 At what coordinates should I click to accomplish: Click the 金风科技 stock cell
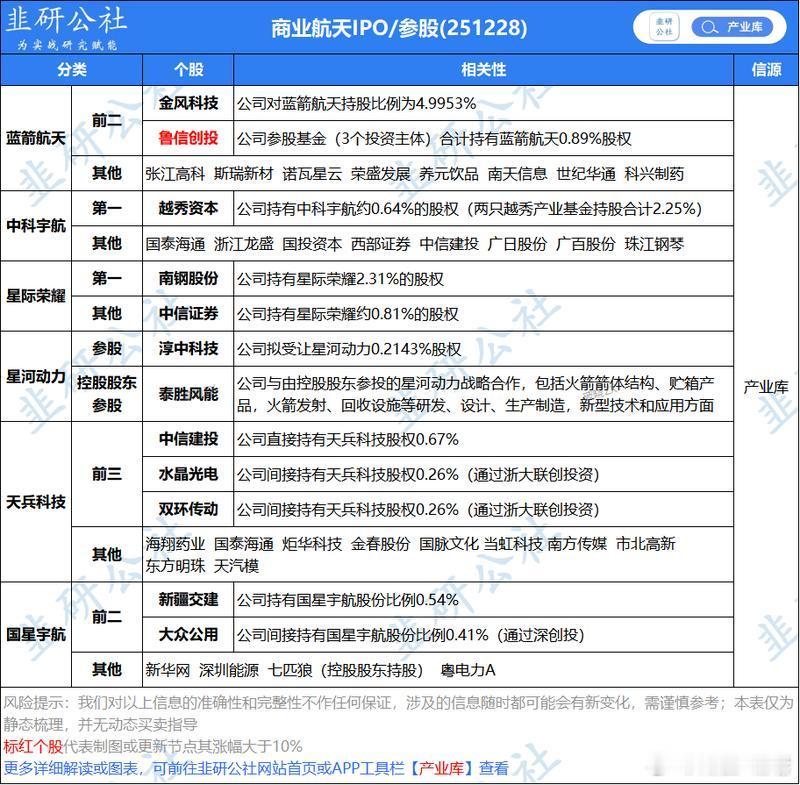point(187,100)
